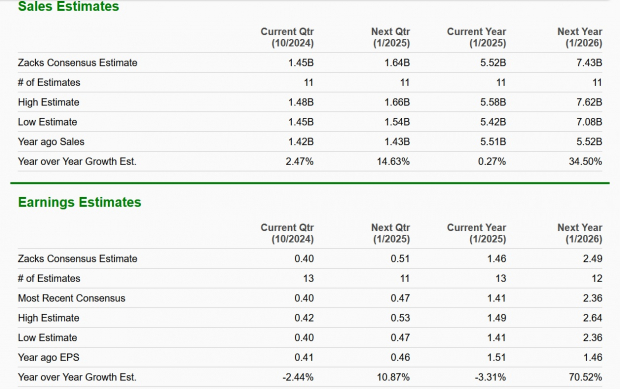Click EPS growth estimate 10.87%

coord(393,377)
